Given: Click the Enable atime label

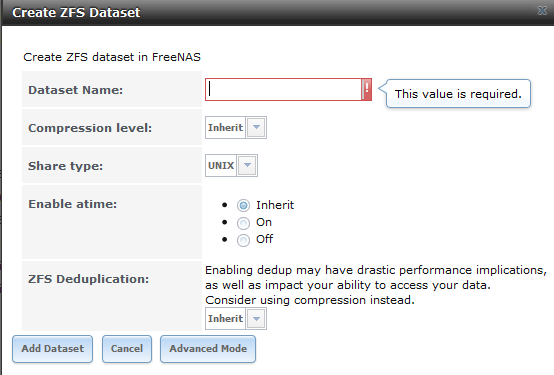Looking at the screenshot, I should [72, 204].
